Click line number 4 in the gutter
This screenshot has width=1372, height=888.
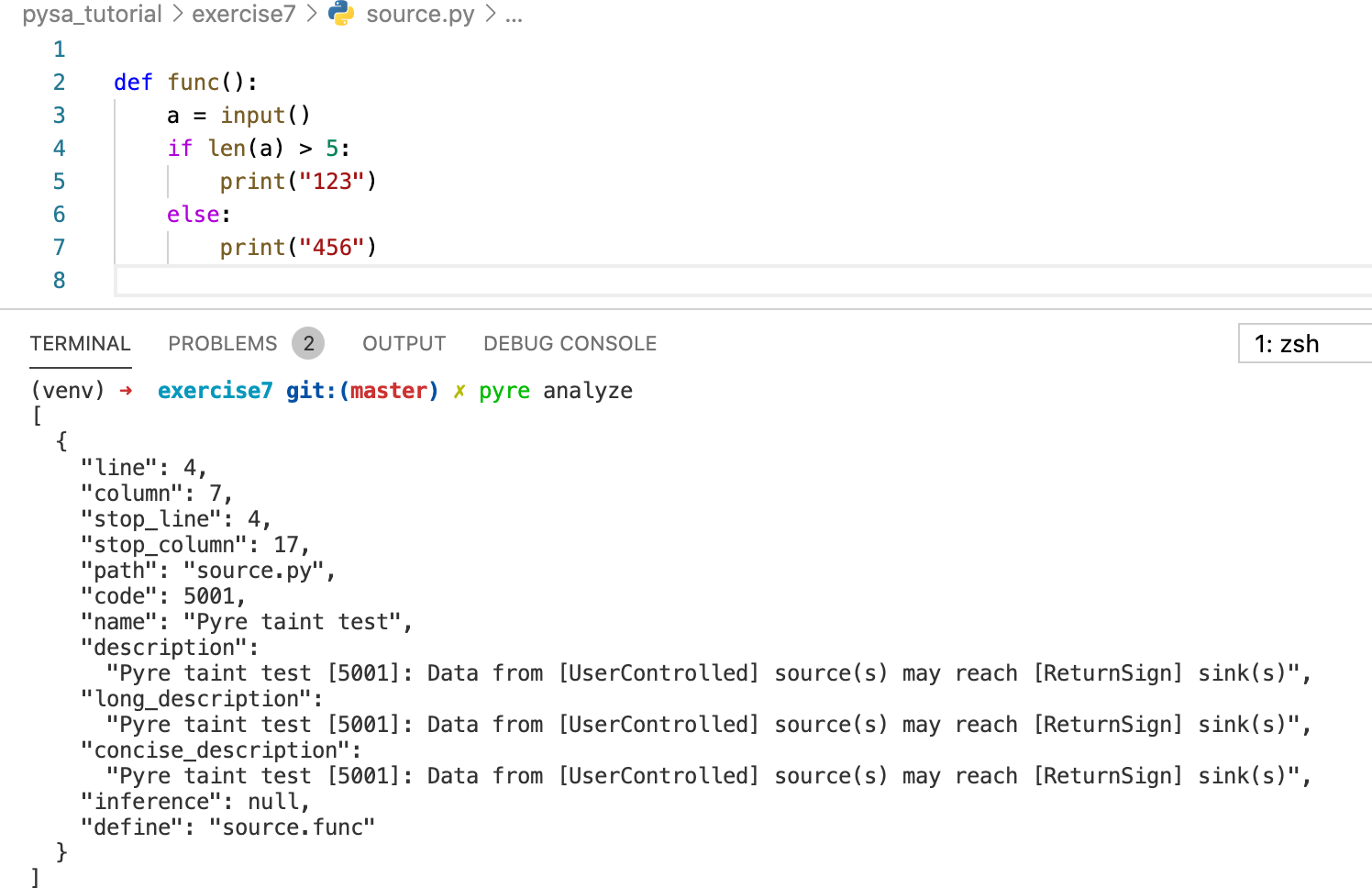(x=60, y=149)
